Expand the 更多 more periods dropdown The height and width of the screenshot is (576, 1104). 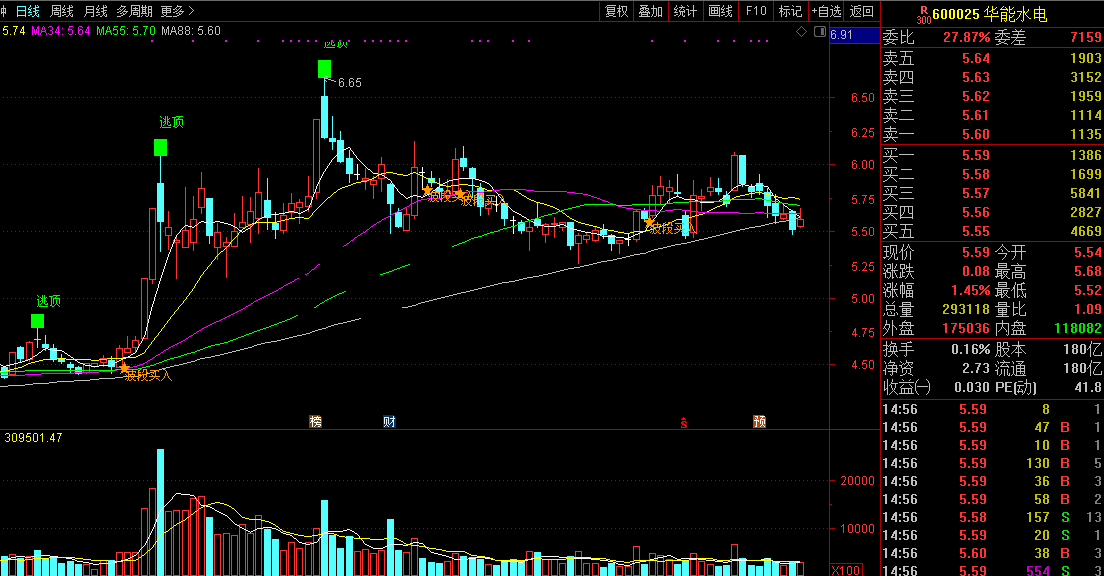tap(177, 11)
